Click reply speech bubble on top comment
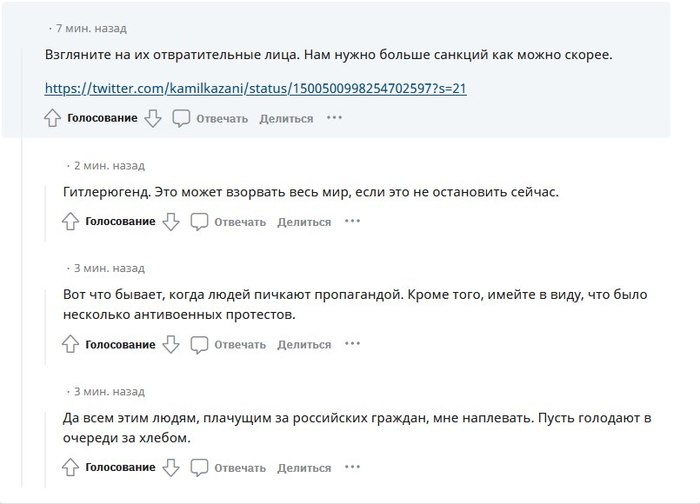 coord(181,118)
